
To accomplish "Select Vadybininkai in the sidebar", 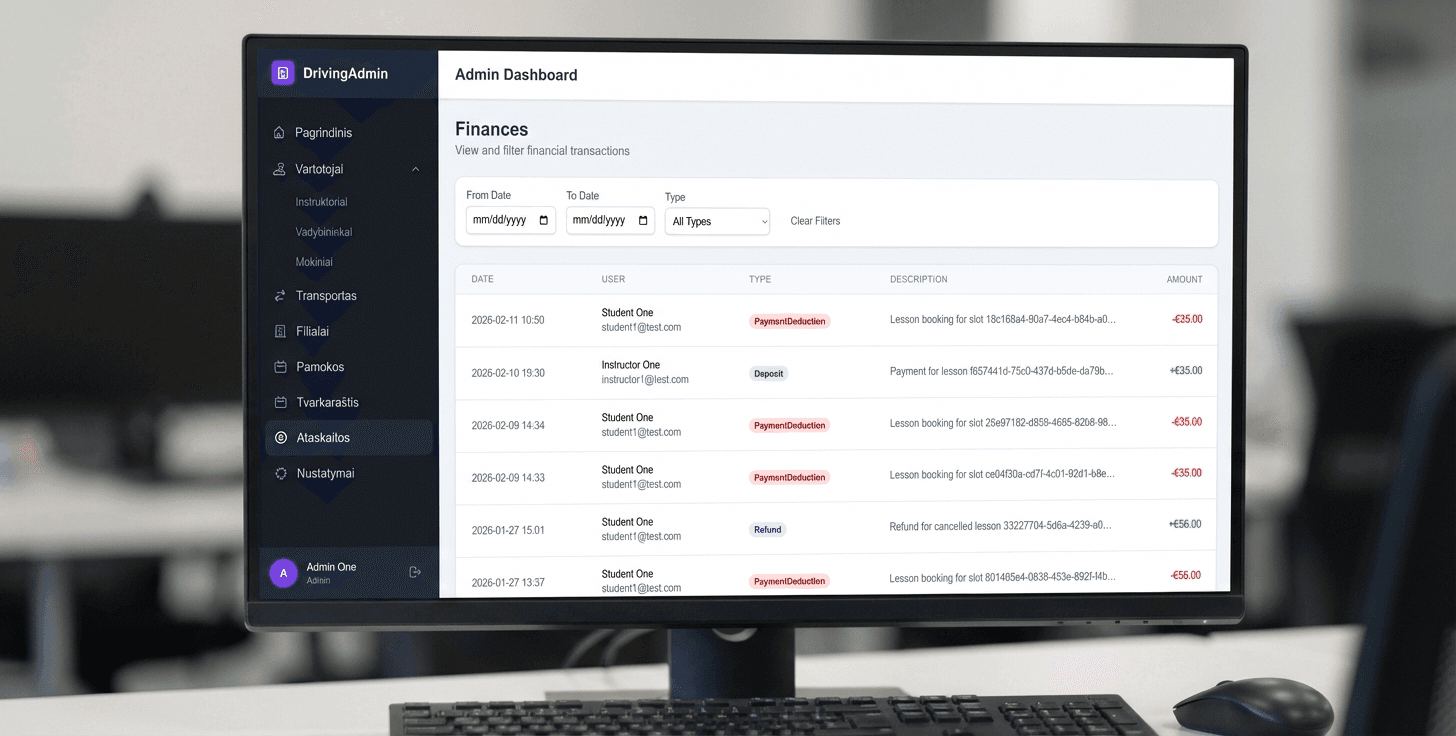I will [323, 232].
